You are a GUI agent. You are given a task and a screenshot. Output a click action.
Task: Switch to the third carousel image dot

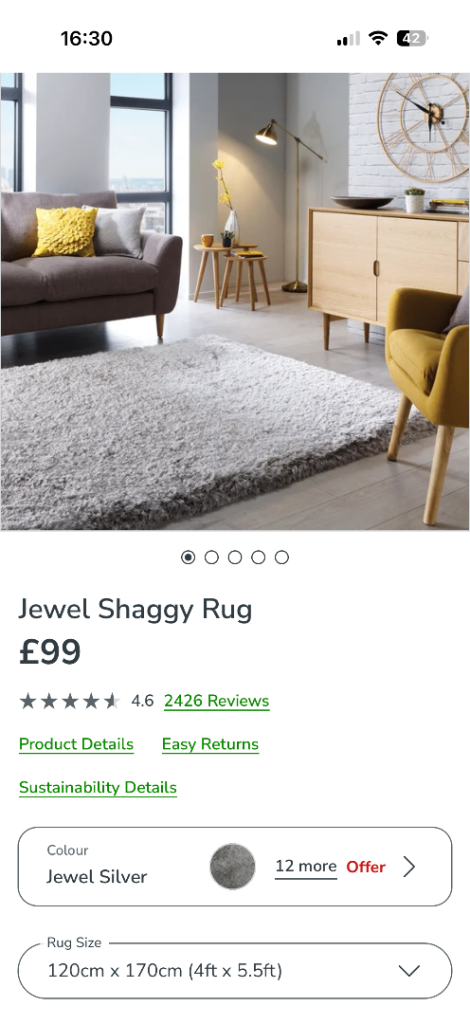[235, 557]
